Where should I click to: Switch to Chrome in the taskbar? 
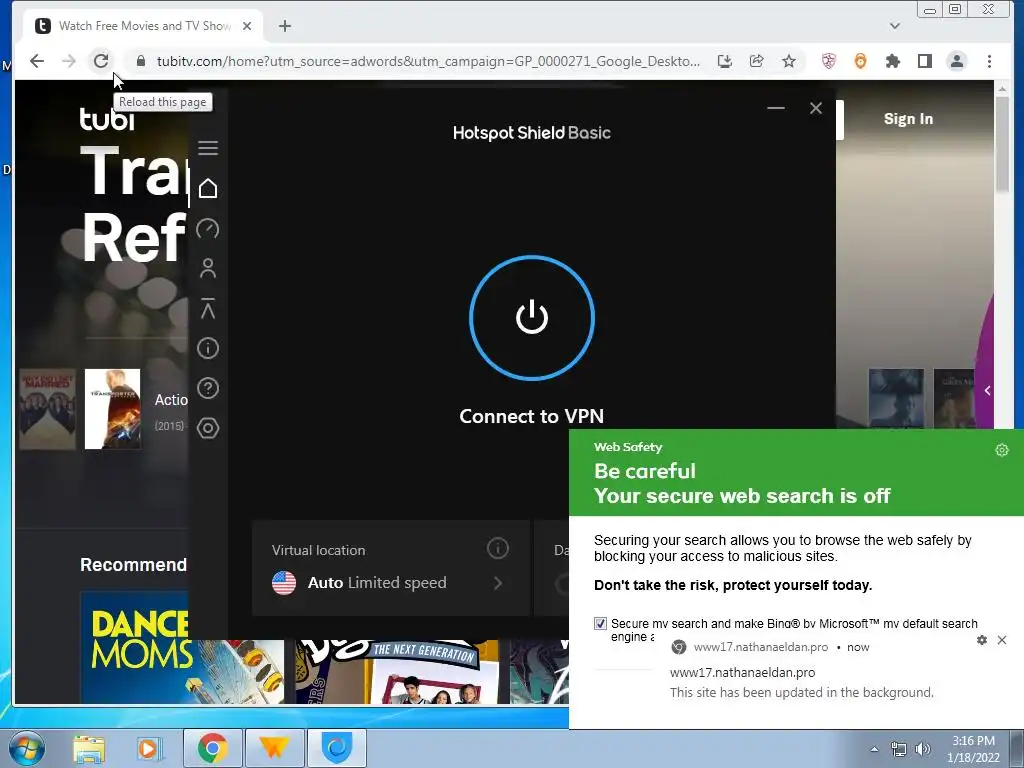click(212, 748)
